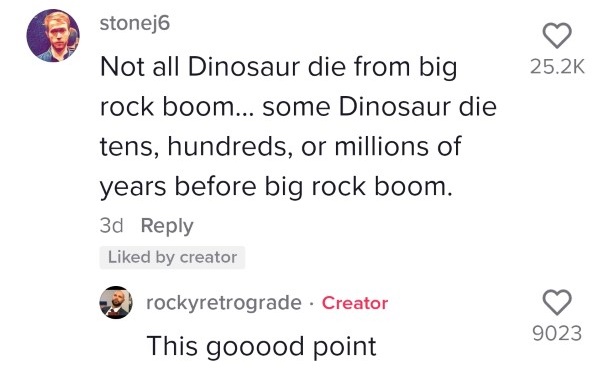Click the line "rock boom... some Dinosaur die"
The image size is (597, 372).
pyautogui.click(x=298, y=107)
